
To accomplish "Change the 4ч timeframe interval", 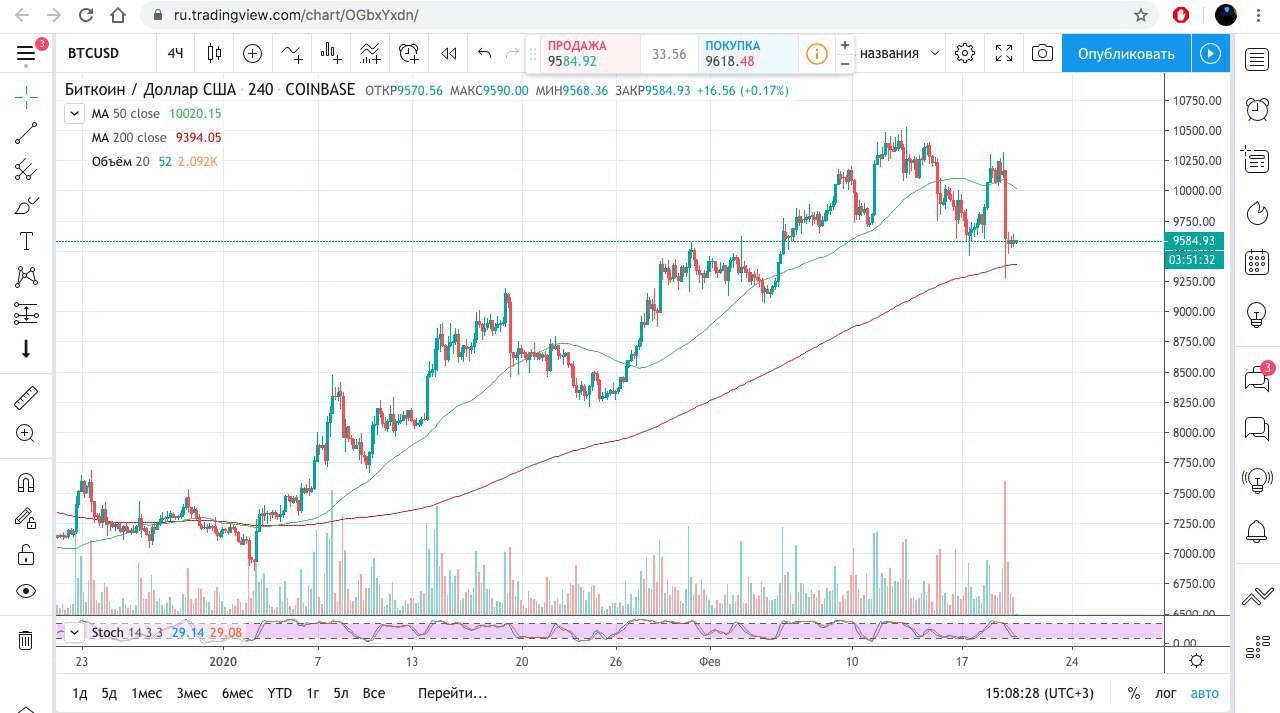I will click(x=176, y=54).
